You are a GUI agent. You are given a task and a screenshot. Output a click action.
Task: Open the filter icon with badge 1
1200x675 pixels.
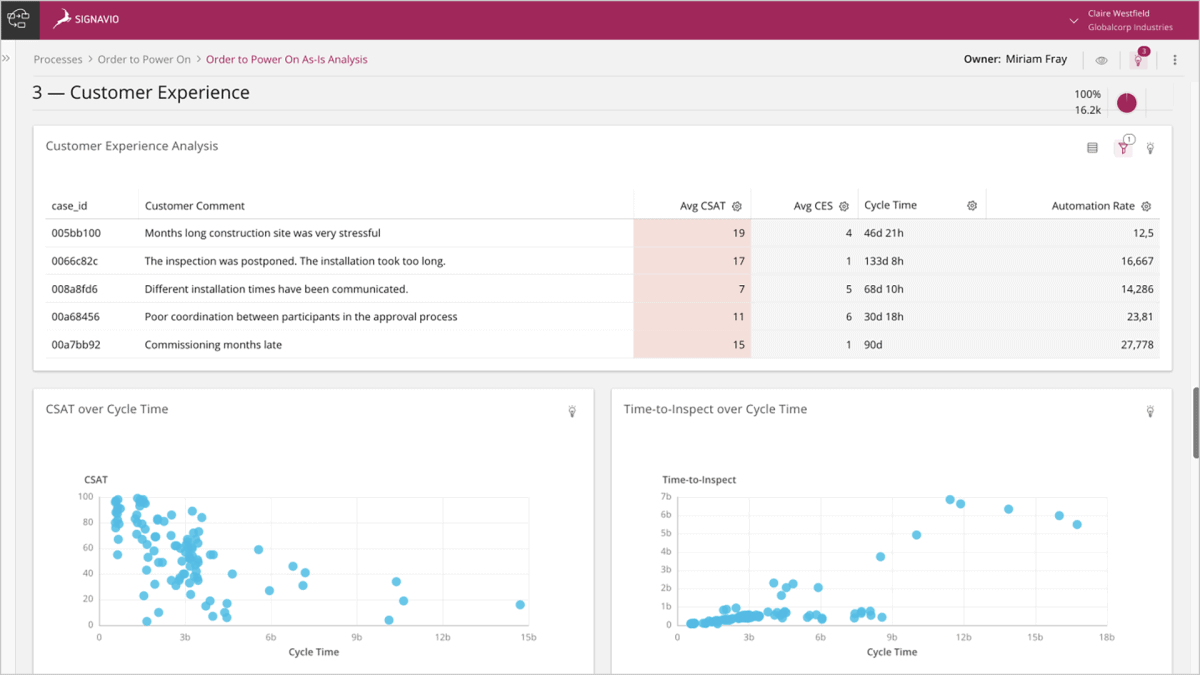click(x=1124, y=147)
